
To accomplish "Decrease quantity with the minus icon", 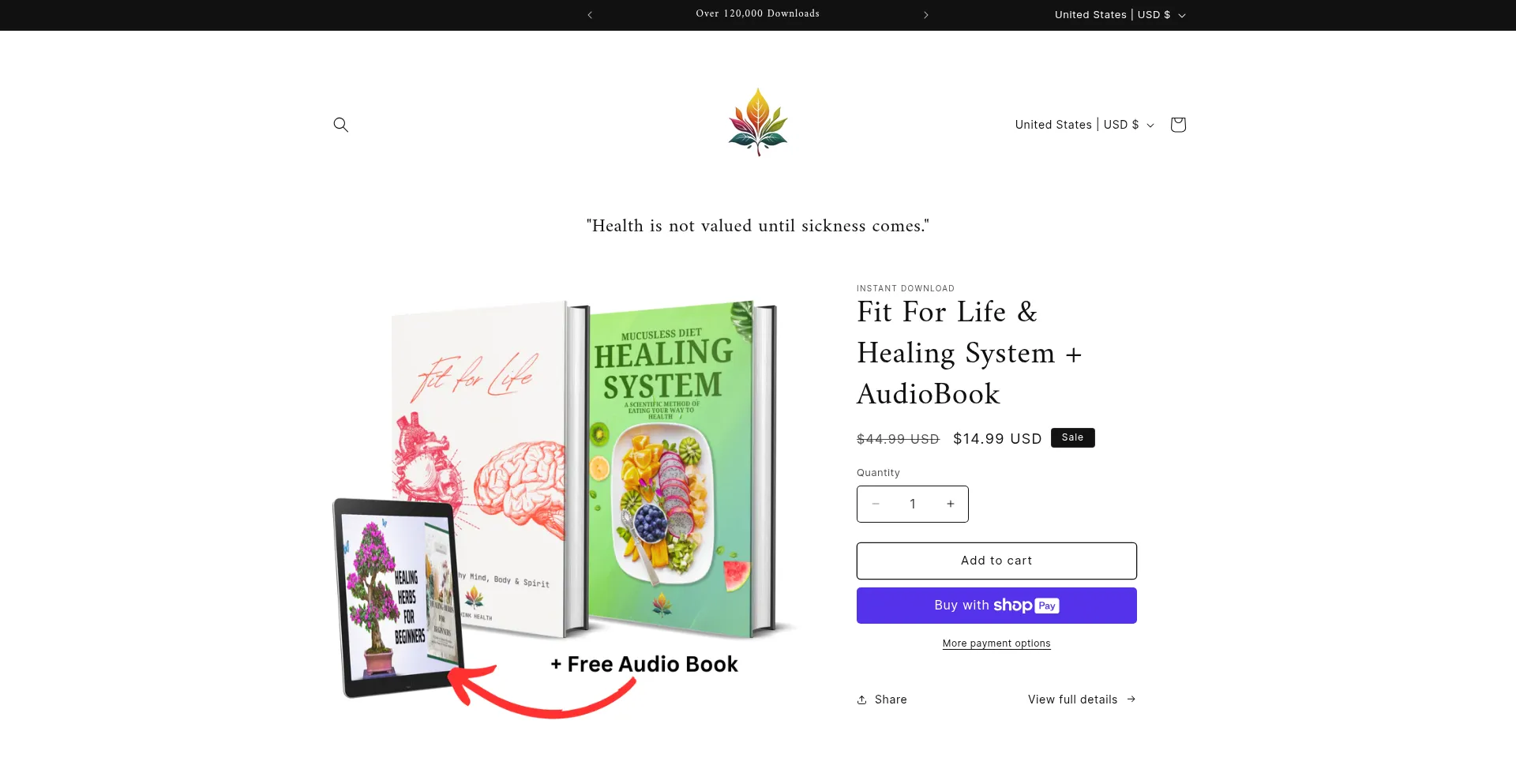I will [876, 504].
